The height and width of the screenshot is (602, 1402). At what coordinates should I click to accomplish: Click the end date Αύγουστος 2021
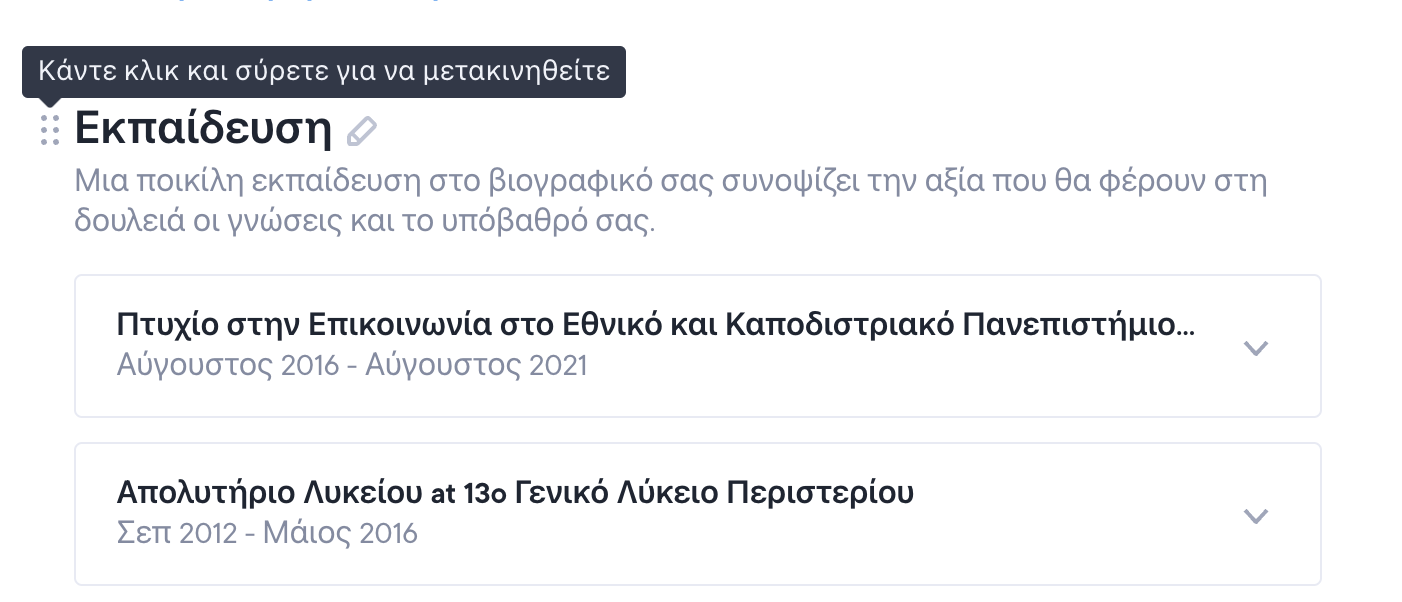476,365
